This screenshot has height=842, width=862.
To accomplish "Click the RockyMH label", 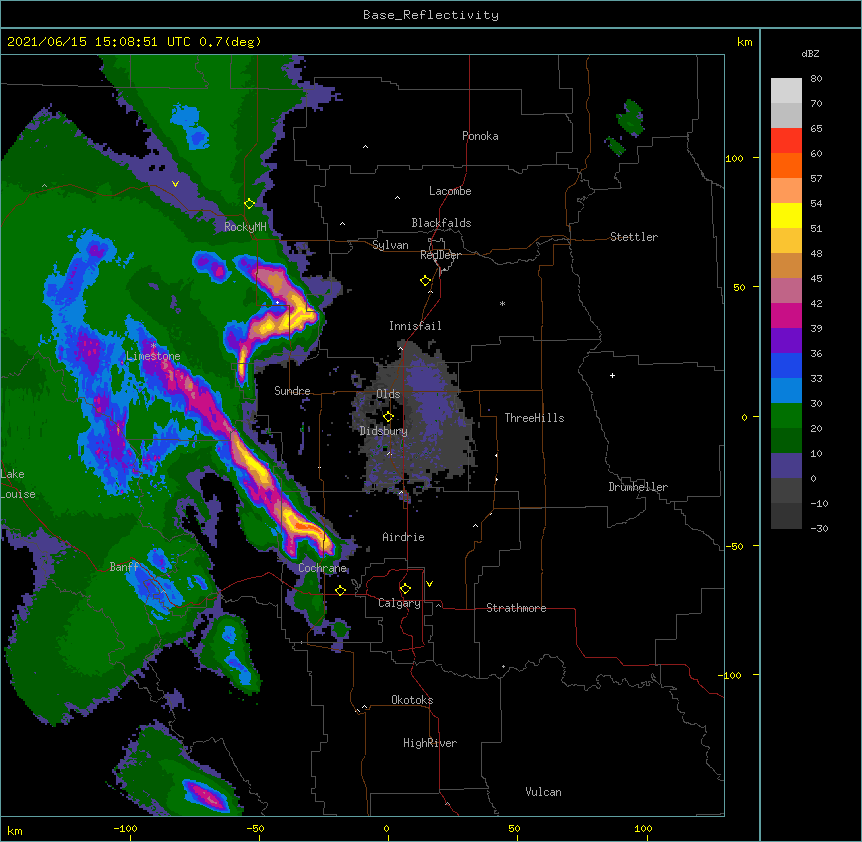I will click(x=245, y=227).
